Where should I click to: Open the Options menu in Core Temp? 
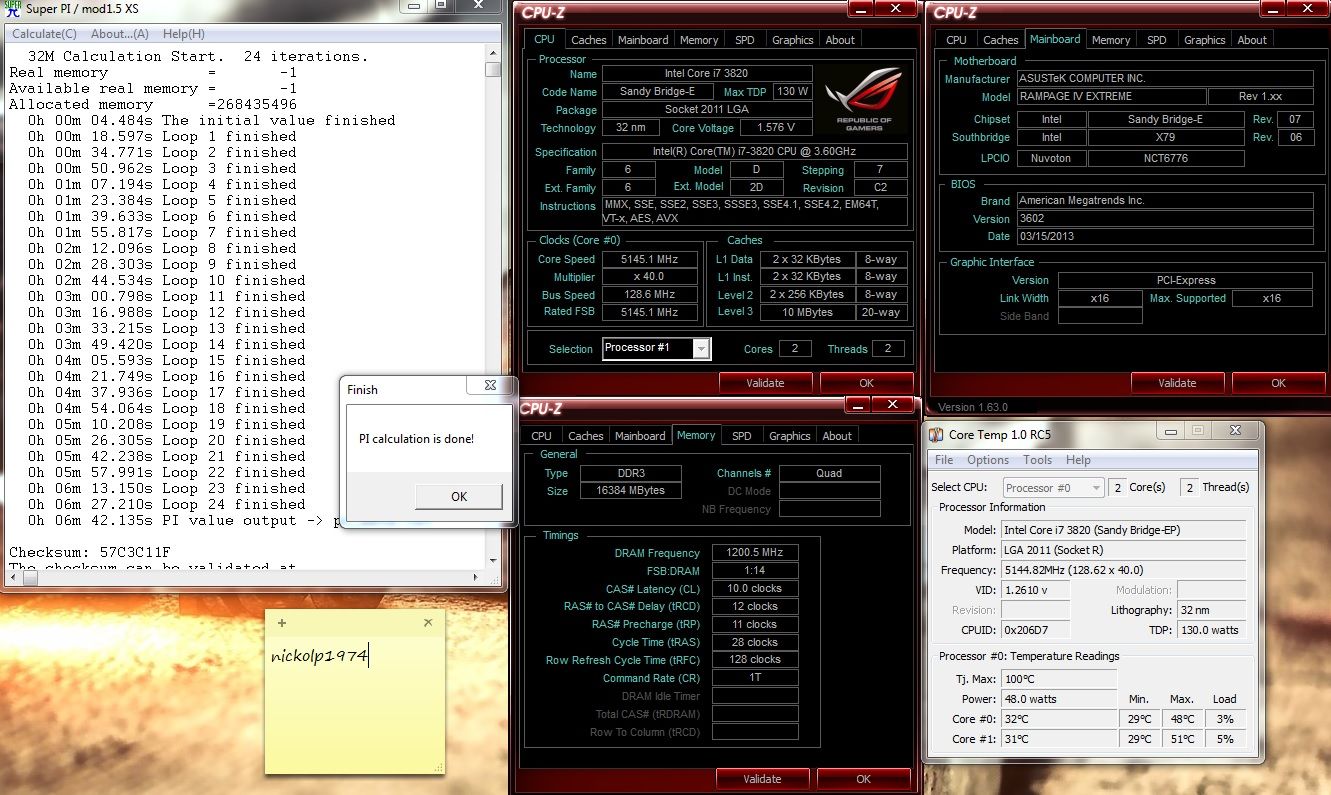(x=988, y=460)
